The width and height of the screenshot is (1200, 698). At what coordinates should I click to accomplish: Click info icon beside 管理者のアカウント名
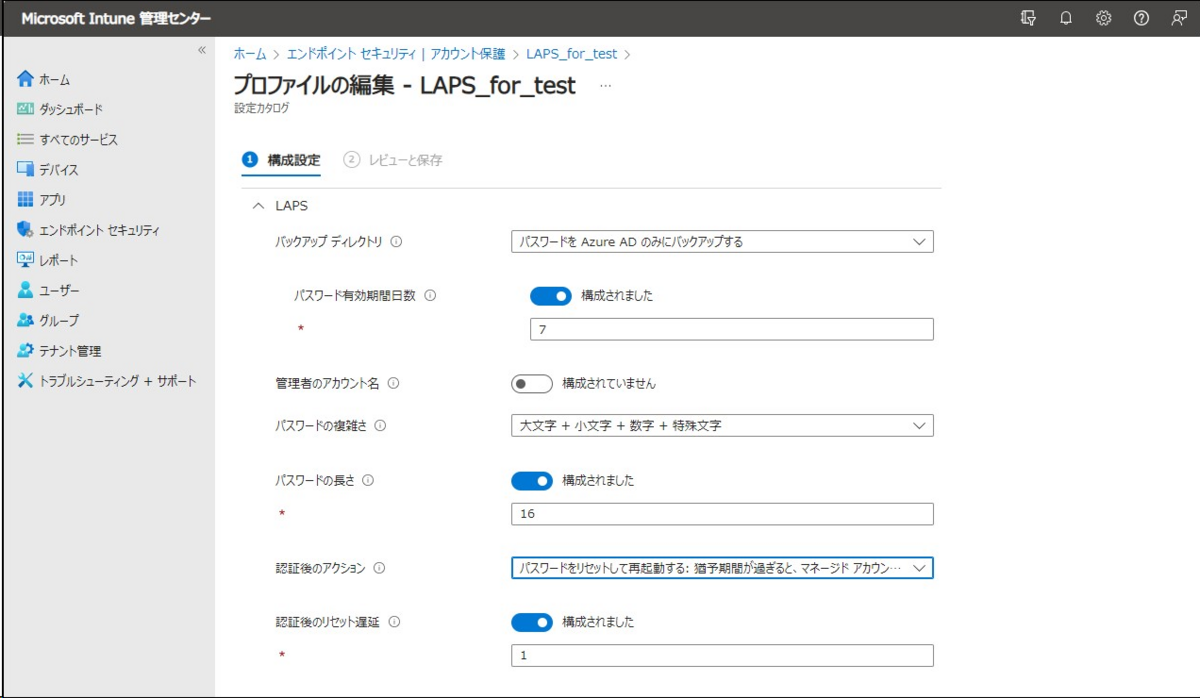(393, 383)
